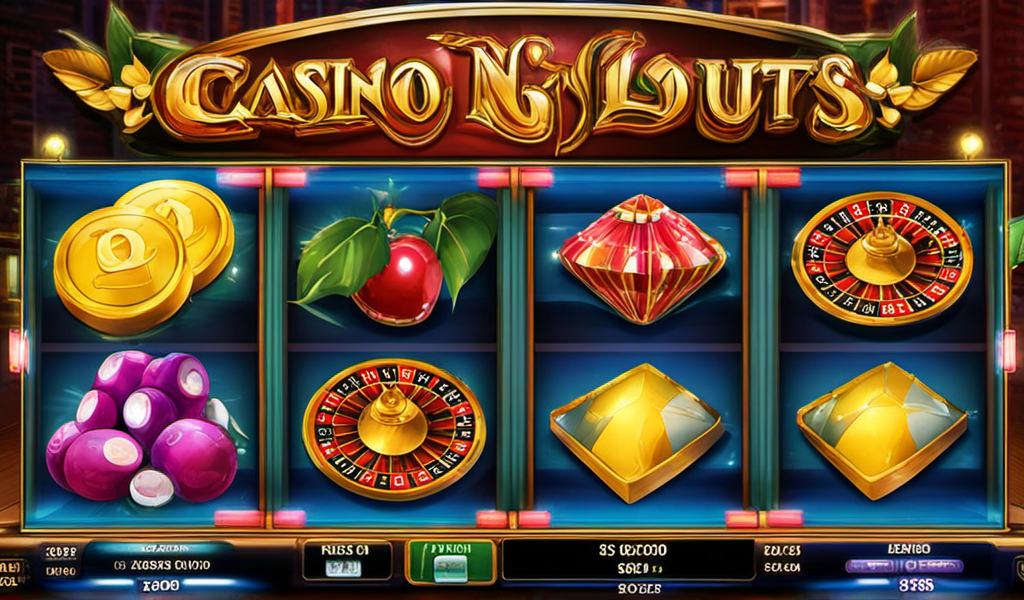Click the gold coins symbol

144,255
